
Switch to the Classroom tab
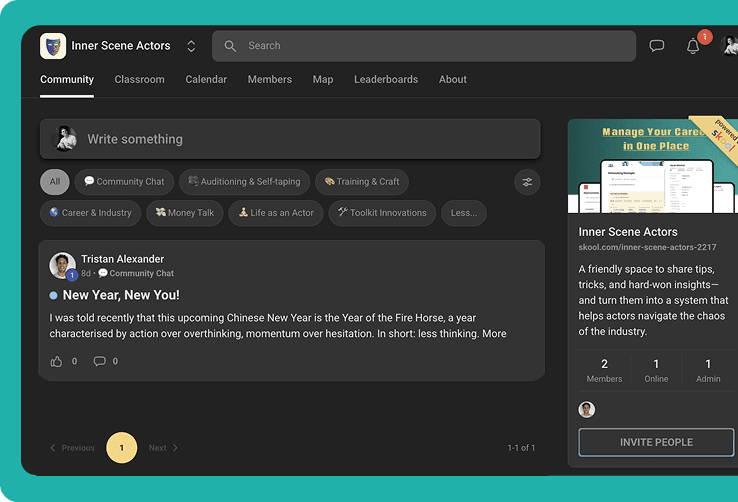(139, 80)
